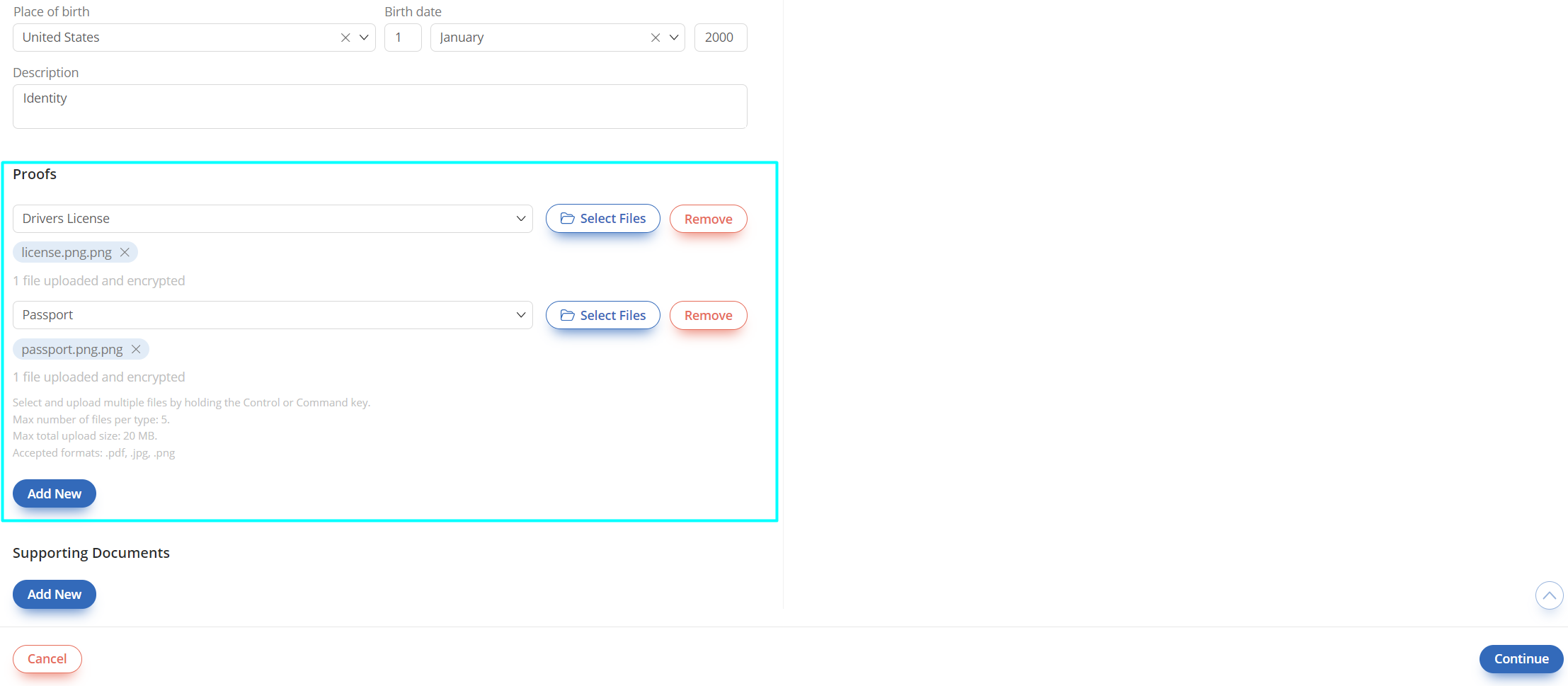1568x686 pixels.
Task: Click the upload status text under Drivers License
Action: click(x=99, y=280)
